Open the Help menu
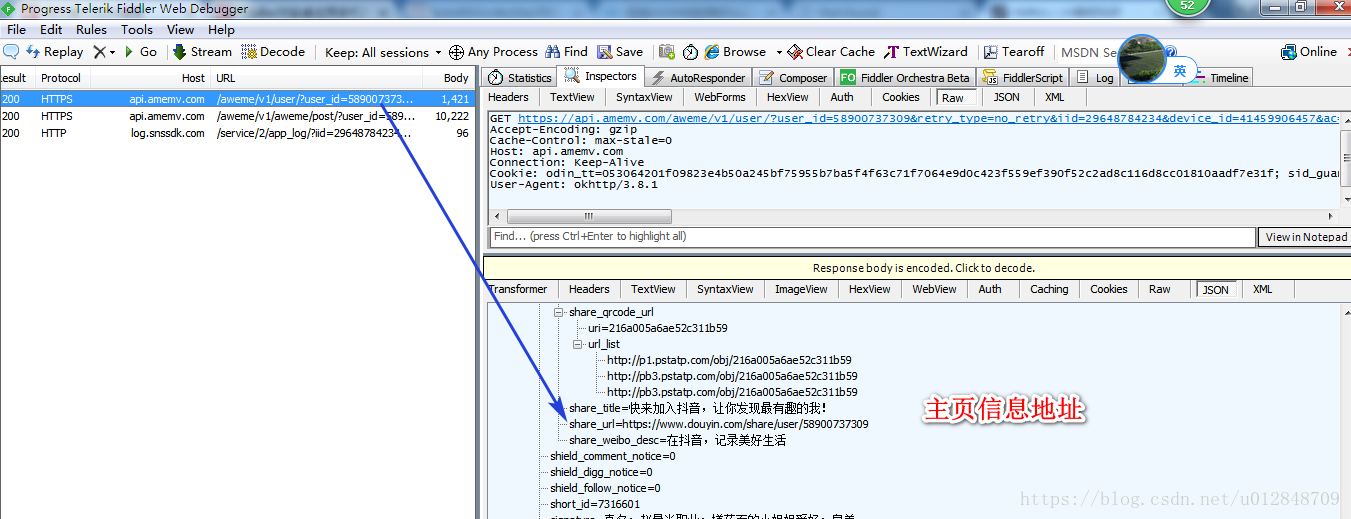 (221, 30)
